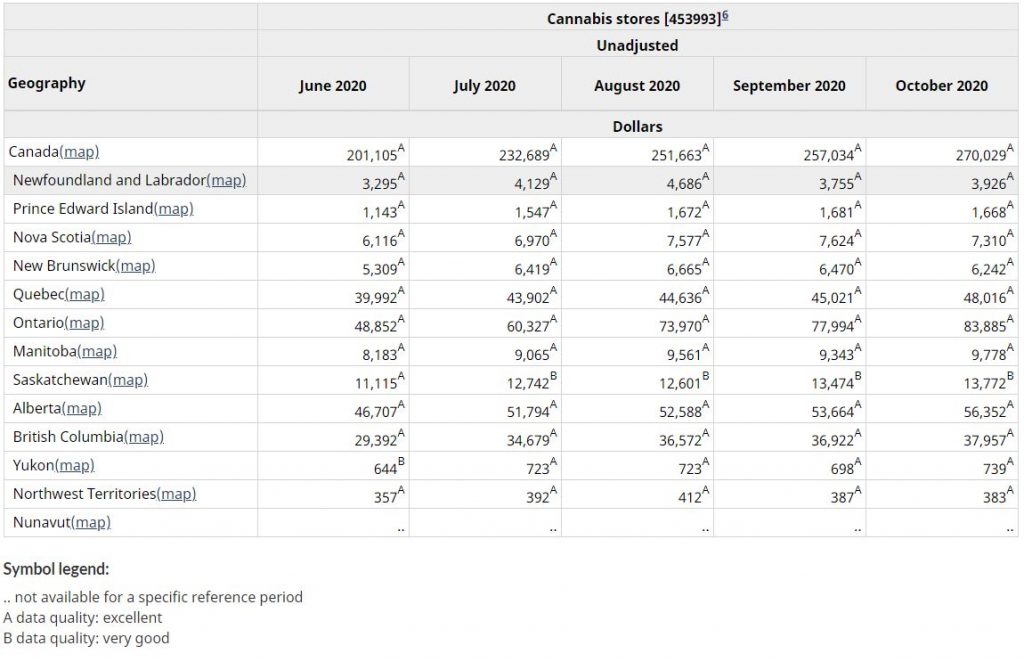The height and width of the screenshot is (662, 1024).
Task: Click the Northwest Territories map link
Action: tap(177, 494)
